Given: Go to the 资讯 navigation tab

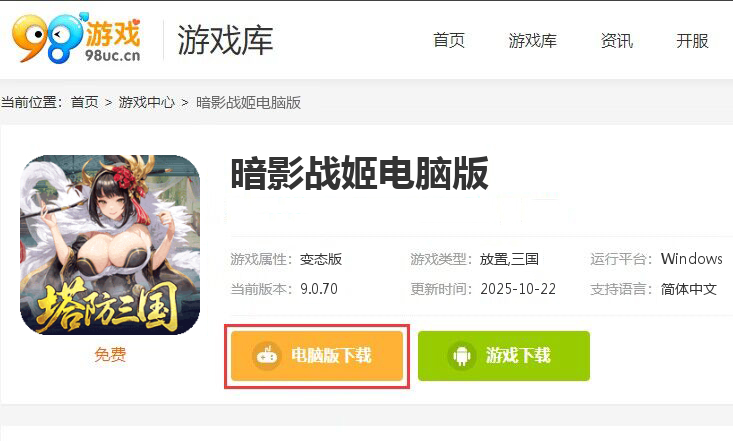Looking at the screenshot, I should (617, 41).
